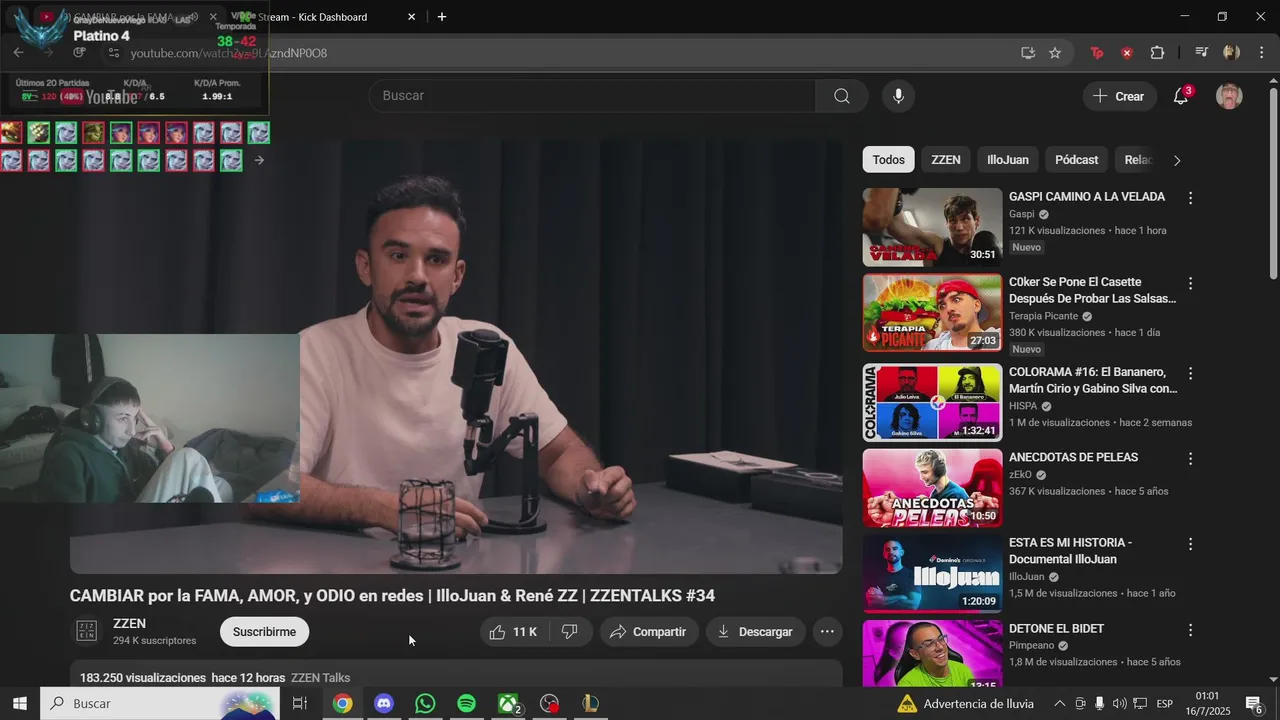Click the YouTube search field
The image size is (1280, 720).
592,96
